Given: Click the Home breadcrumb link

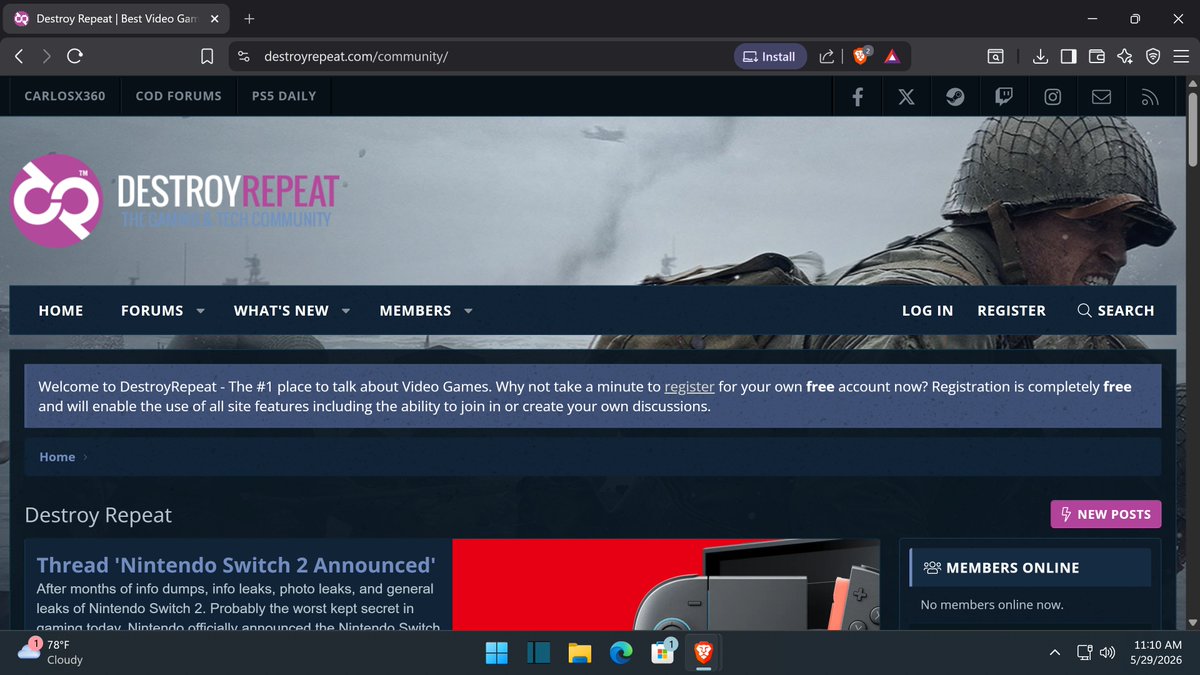Looking at the screenshot, I should (x=57, y=457).
